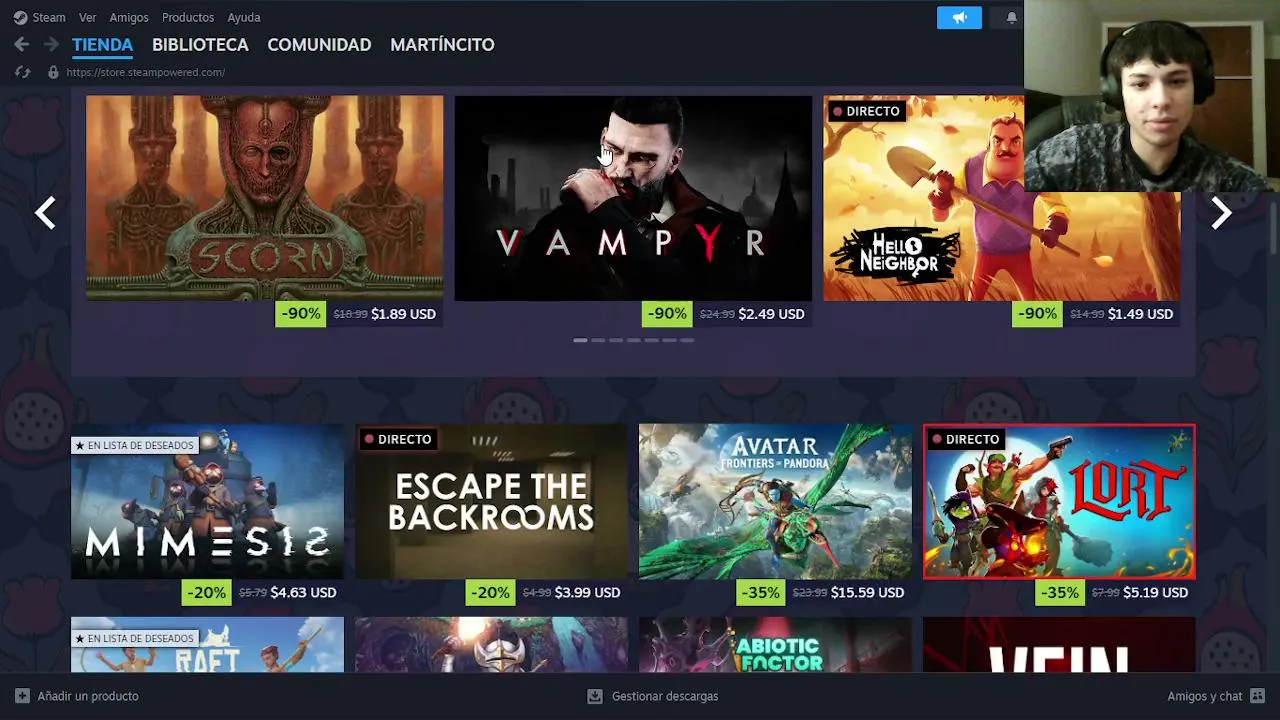Screen dimensions: 1280x720
Task: Open the Amigos y chat icon
Action: pos(1257,696)
